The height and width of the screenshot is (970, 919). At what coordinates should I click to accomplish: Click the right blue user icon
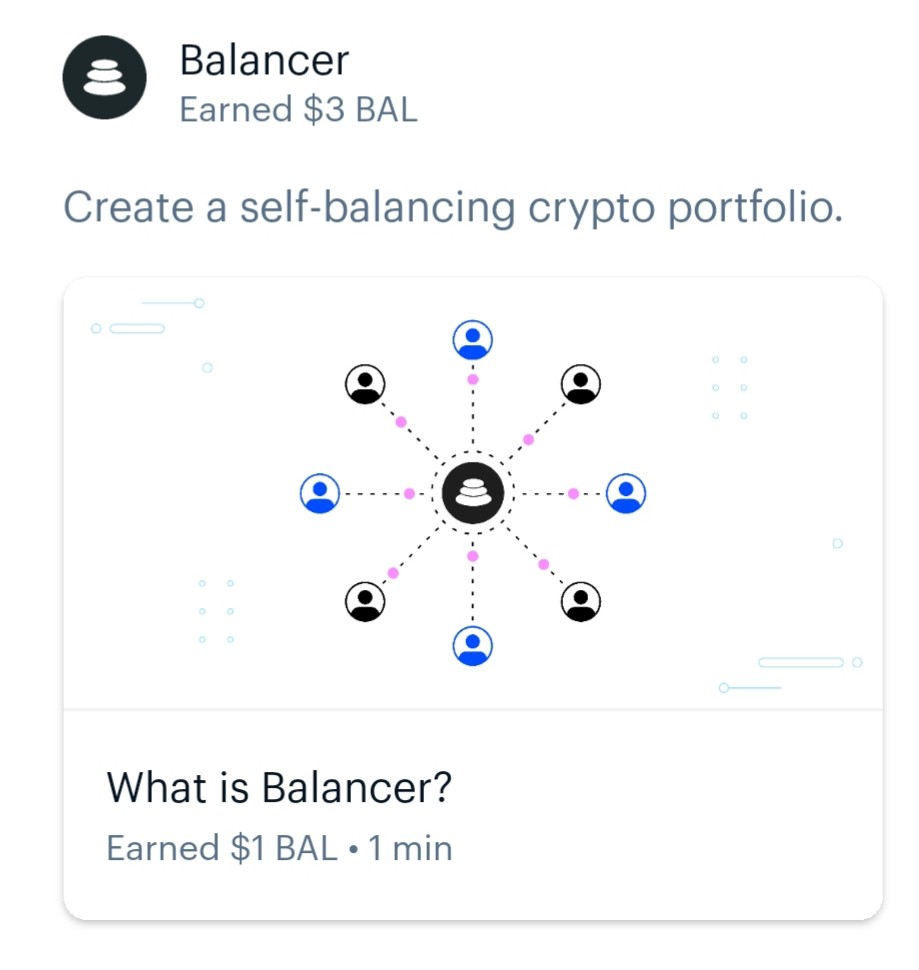point(626,493)
